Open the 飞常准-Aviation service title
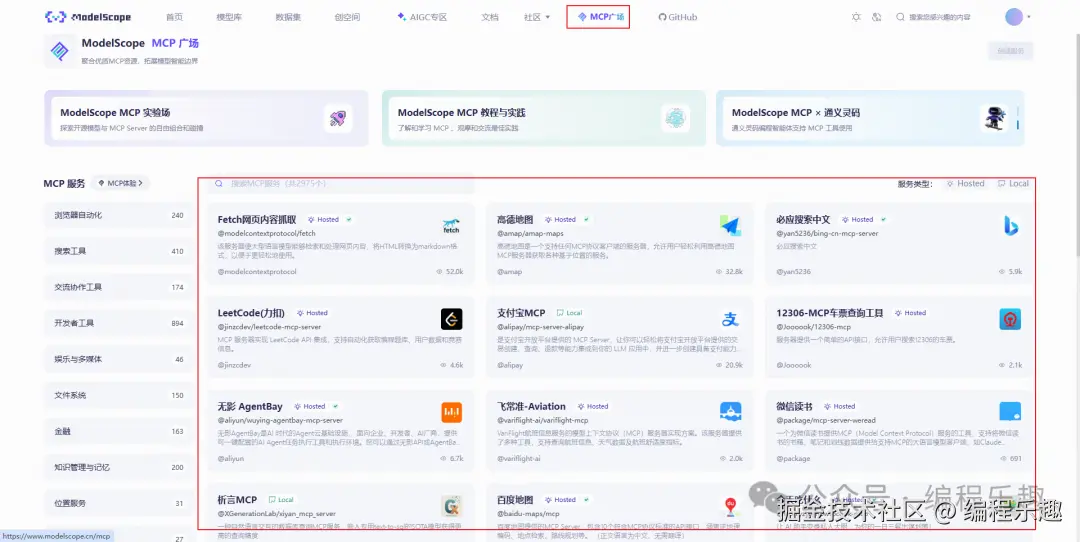Viewport: 1080px width, 542px height. tap(531, 406)
